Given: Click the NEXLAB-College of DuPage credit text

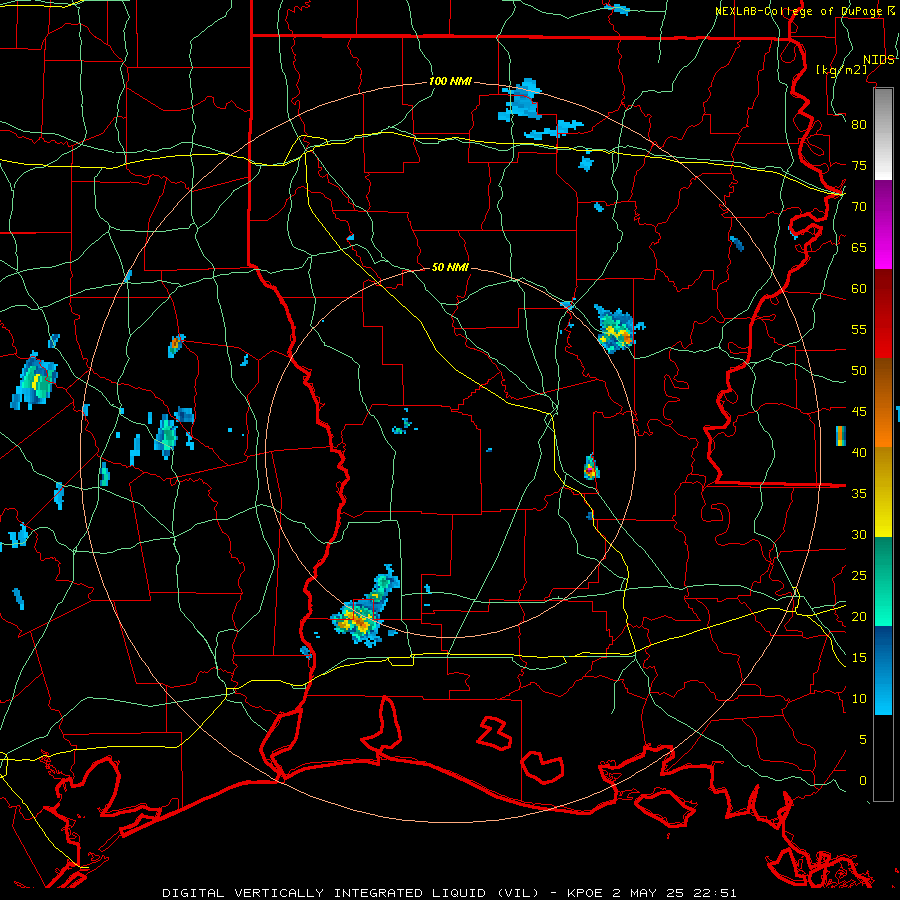Looking at the screenshot, I should click(x=798, y=11).
